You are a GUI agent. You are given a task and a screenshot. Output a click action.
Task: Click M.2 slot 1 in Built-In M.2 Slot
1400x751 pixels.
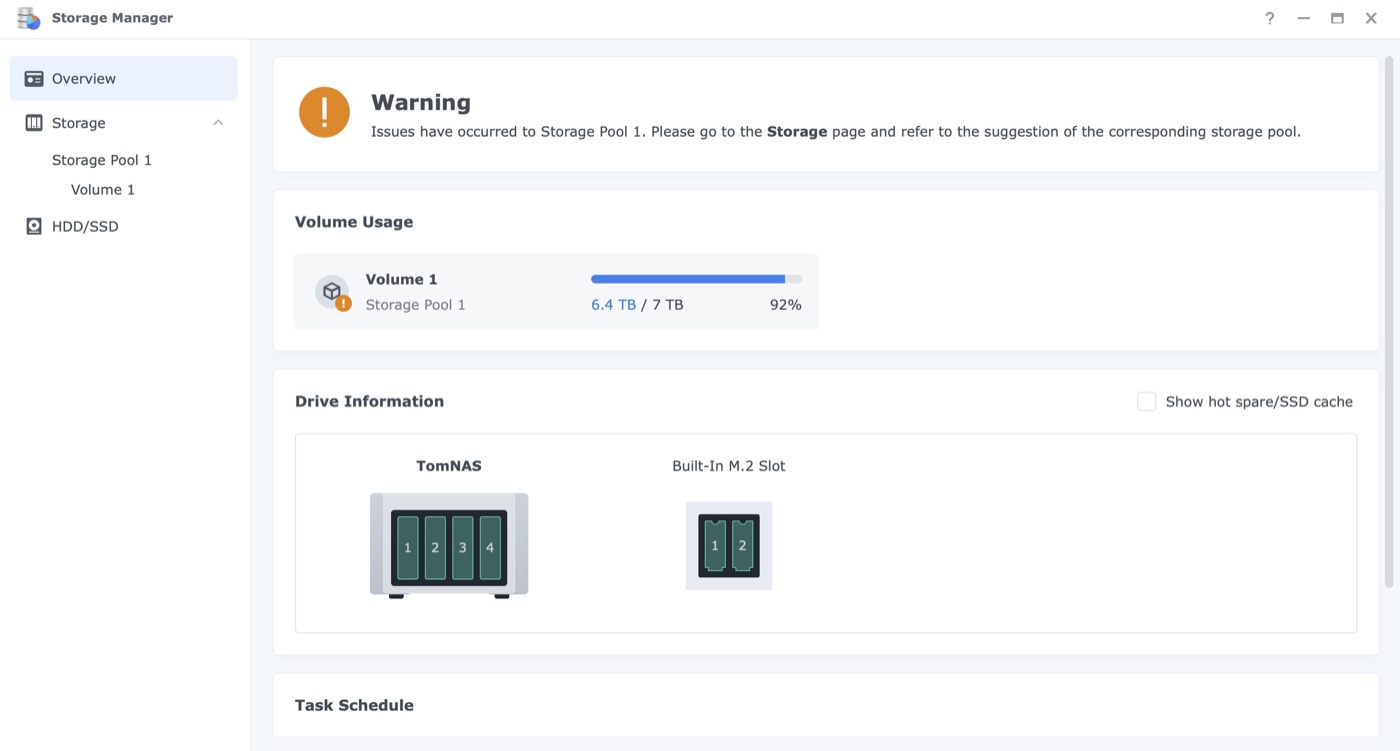[x=715, y=546]
